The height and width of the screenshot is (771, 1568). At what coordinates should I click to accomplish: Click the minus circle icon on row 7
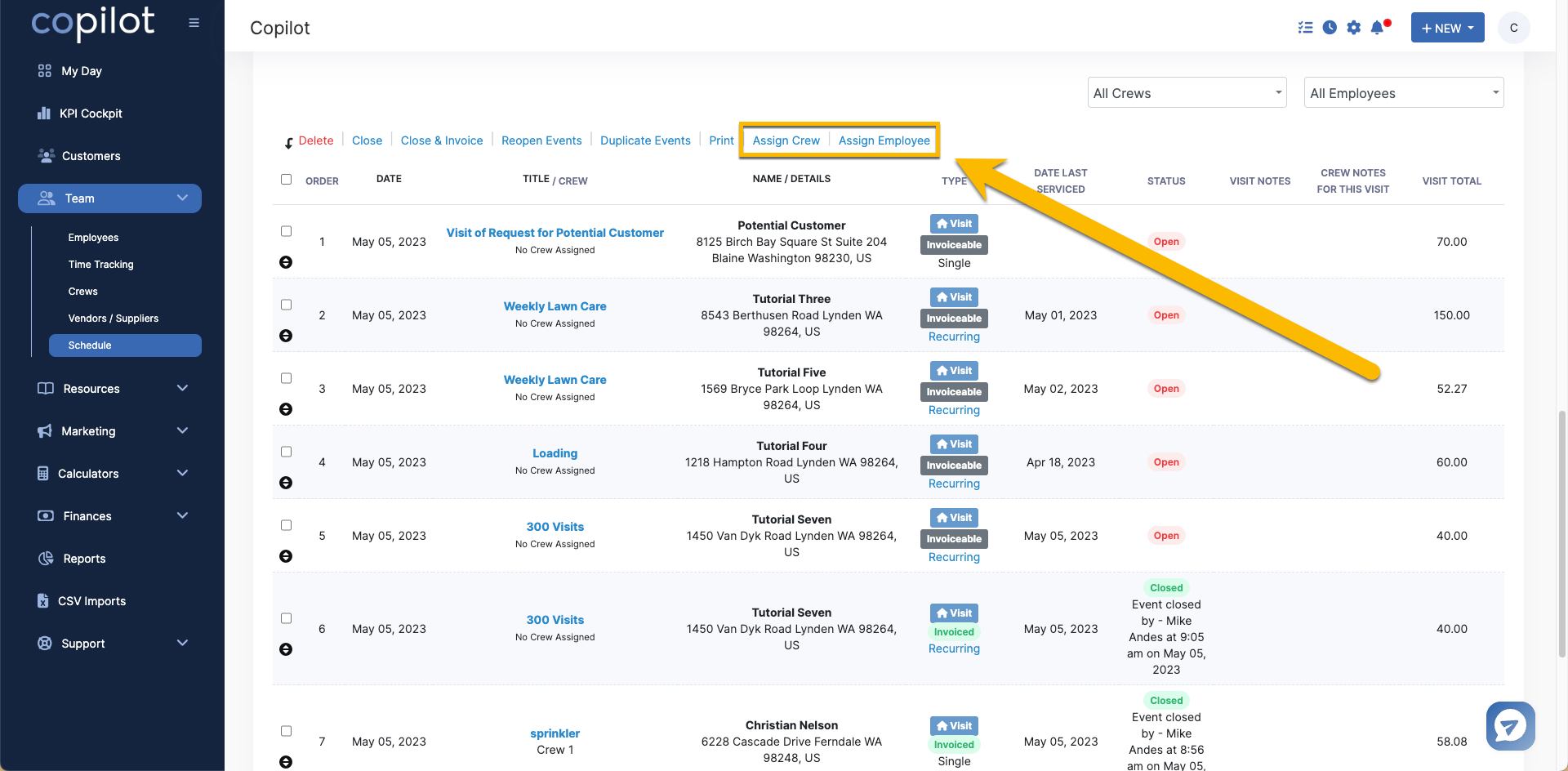pos(286,762)
